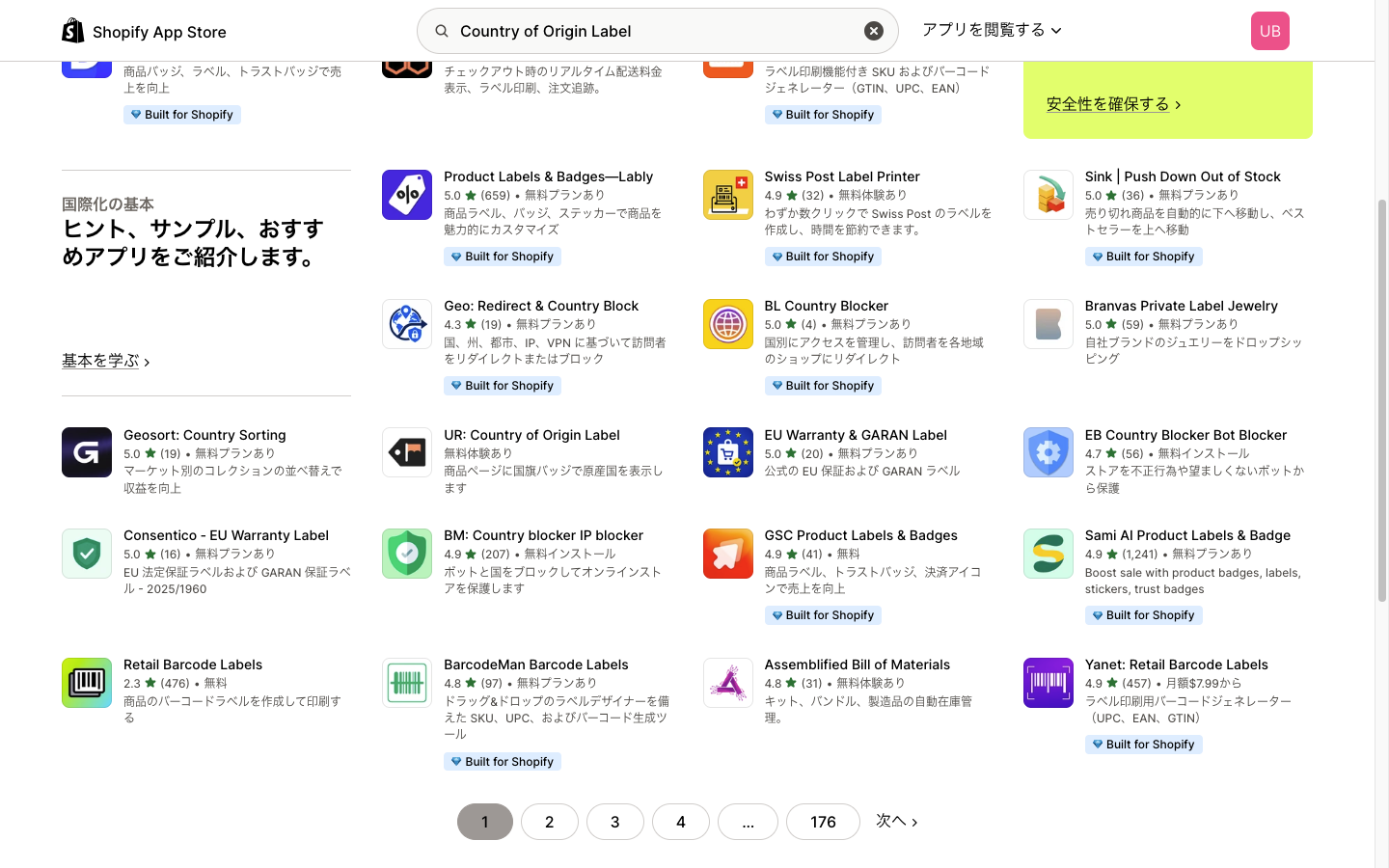Image resolution: width=1389 pixels, height=868 pixels.
Task: Select page 1 in pagination
Action: [x=485, y=822]
